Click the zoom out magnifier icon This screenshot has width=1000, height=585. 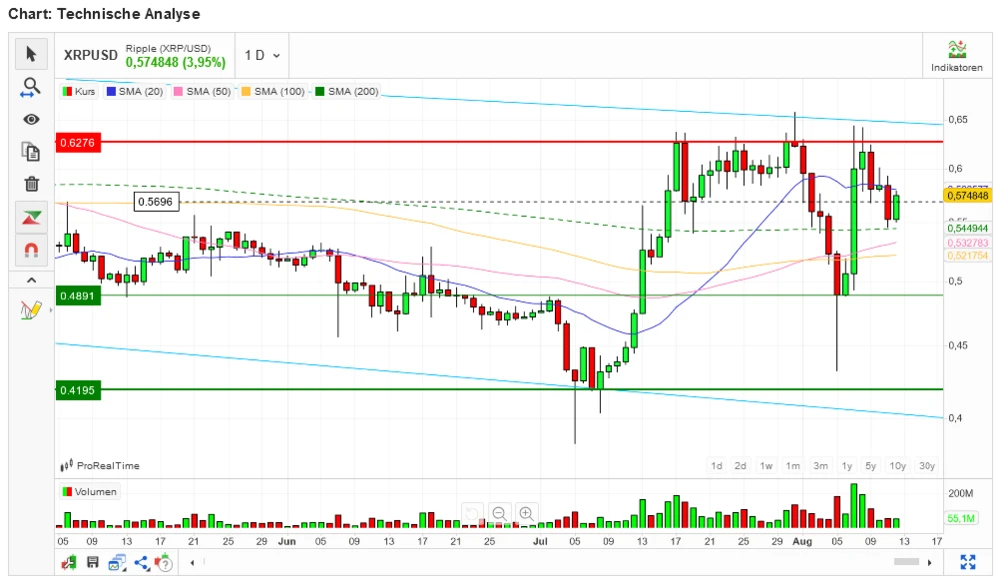coord(499,513)
